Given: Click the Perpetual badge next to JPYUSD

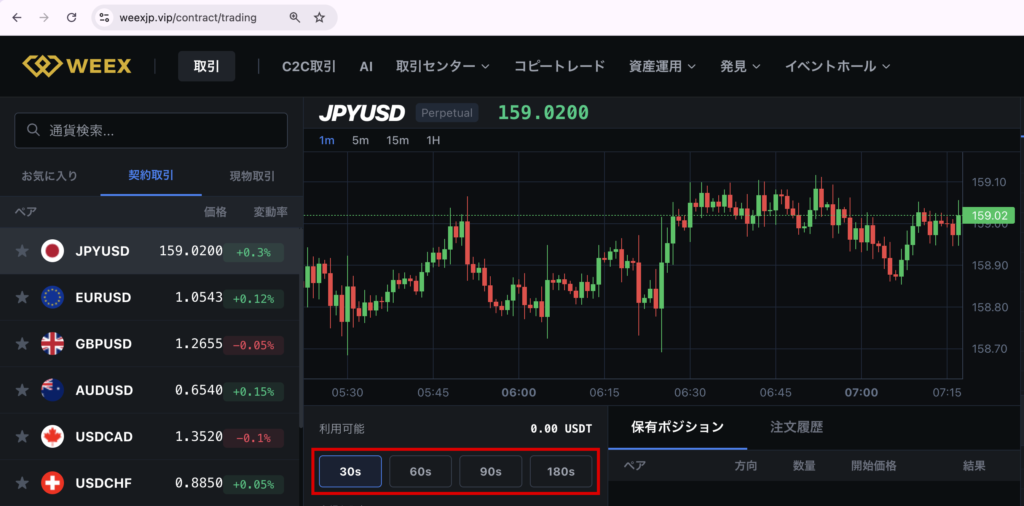Looking at the screenshot, I should coord(447,113).
